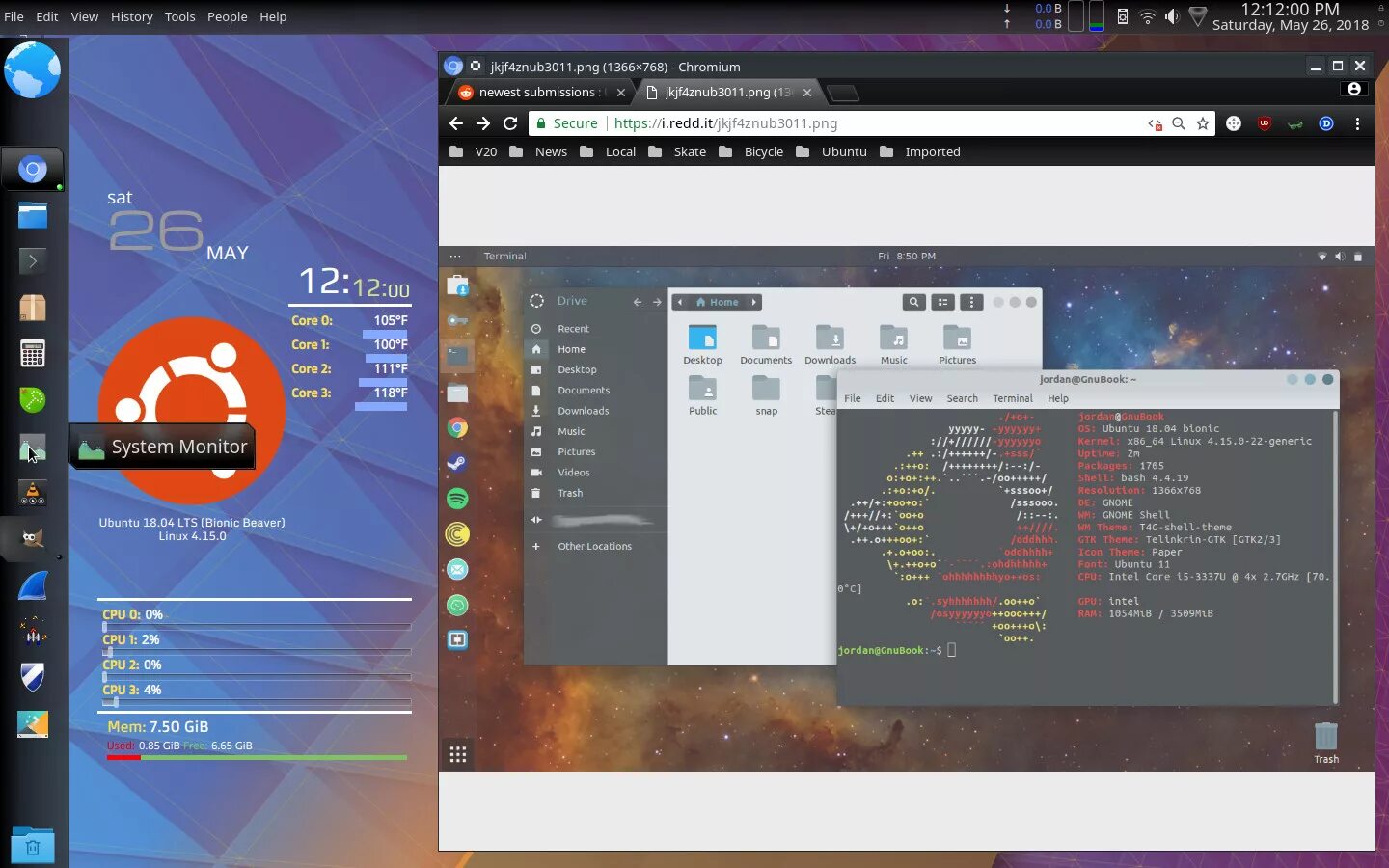
Task: Bookmark this page with the star
Action: tap(1203, 123)
